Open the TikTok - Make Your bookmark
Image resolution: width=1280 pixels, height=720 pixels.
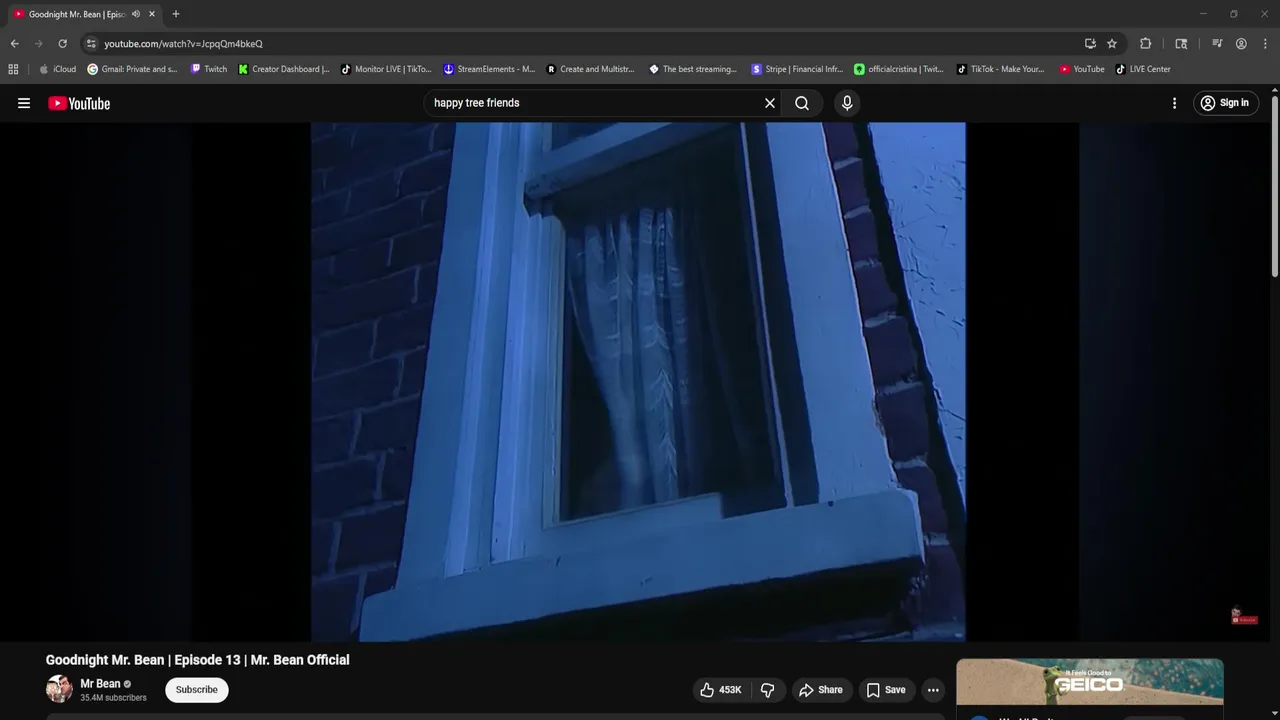click(1001, 69)
